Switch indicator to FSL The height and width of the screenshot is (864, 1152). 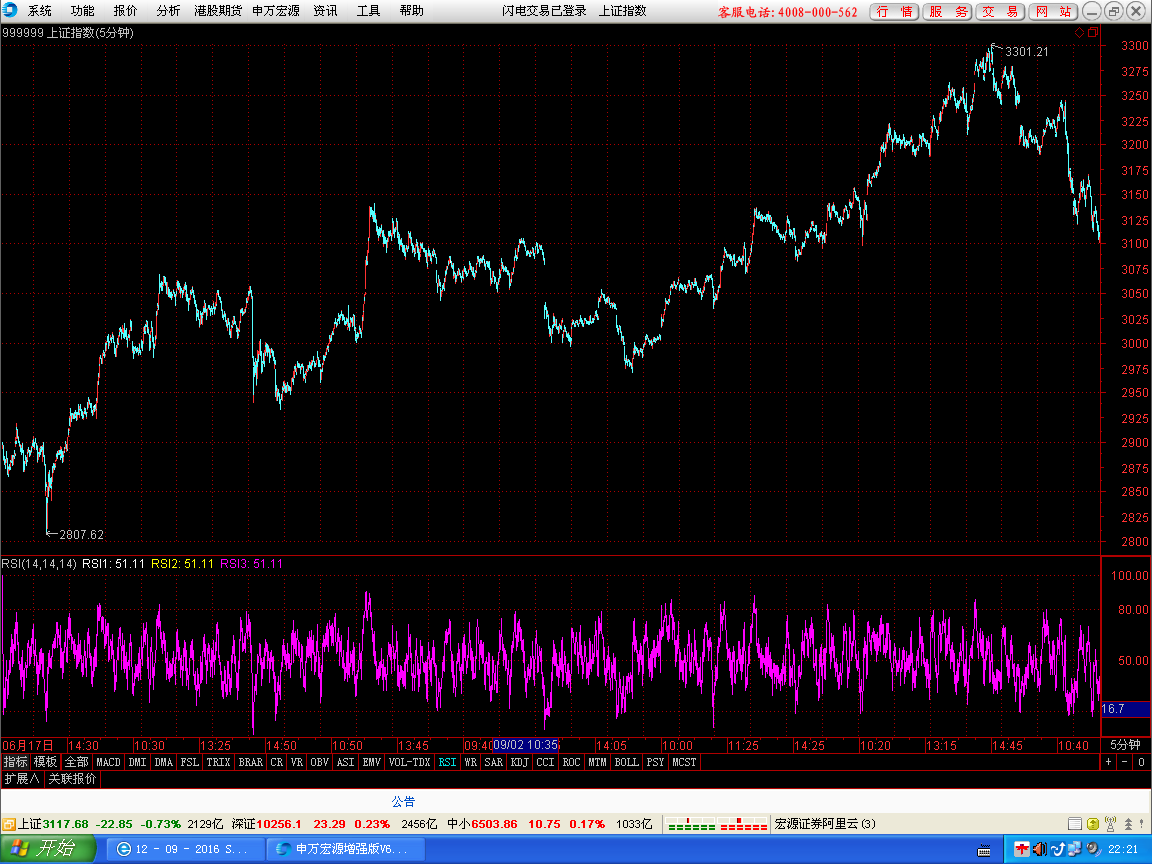(190, 762)
